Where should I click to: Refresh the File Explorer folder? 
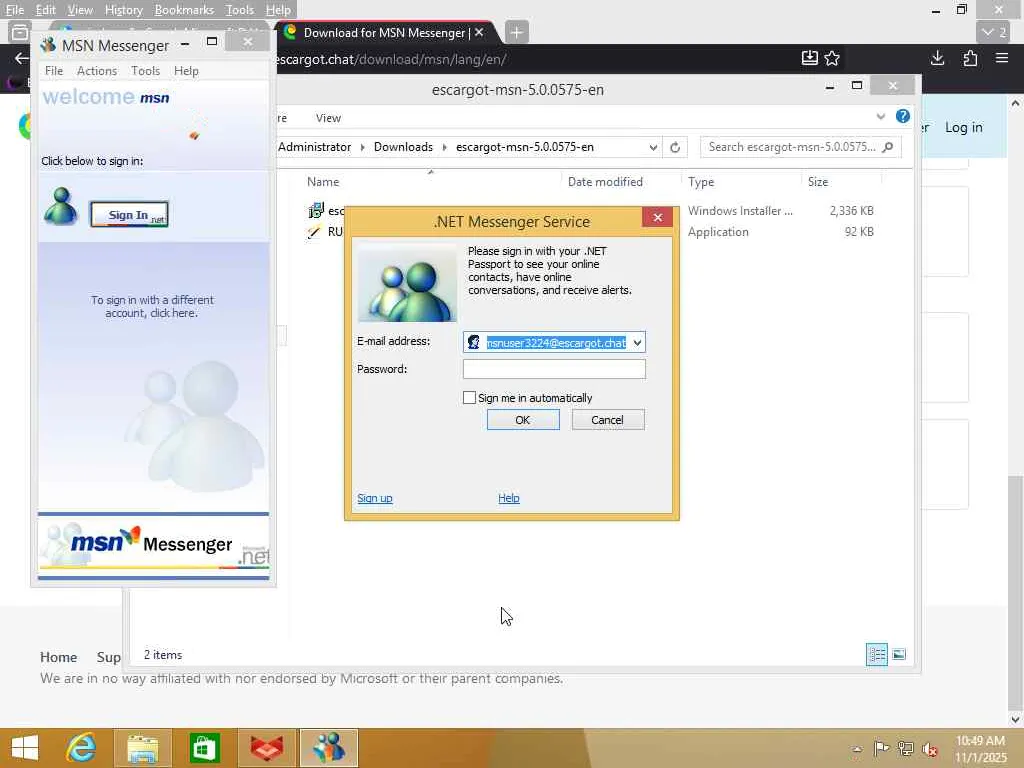[675, 148]
